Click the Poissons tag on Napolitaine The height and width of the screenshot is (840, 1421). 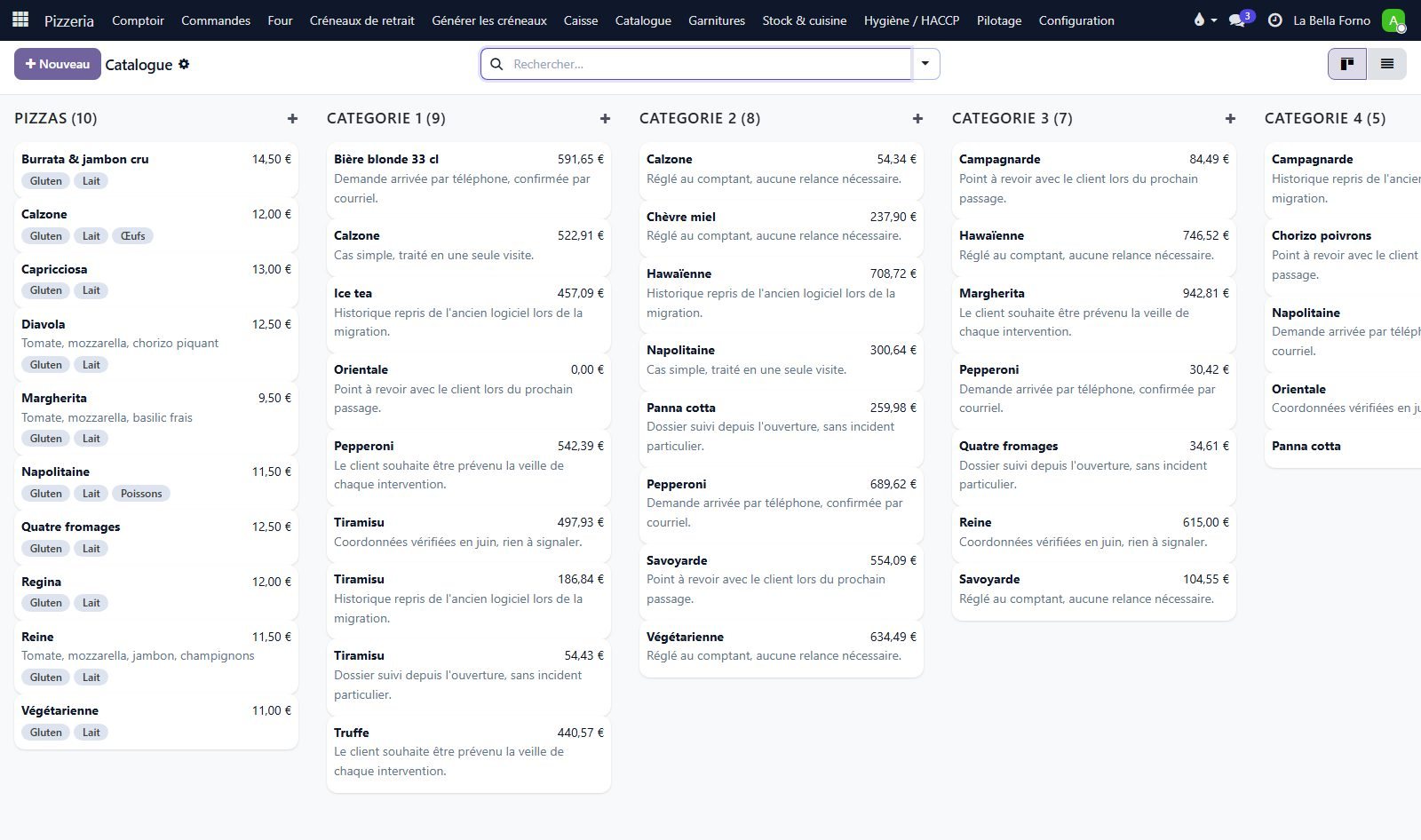click(x=141, y=493)
